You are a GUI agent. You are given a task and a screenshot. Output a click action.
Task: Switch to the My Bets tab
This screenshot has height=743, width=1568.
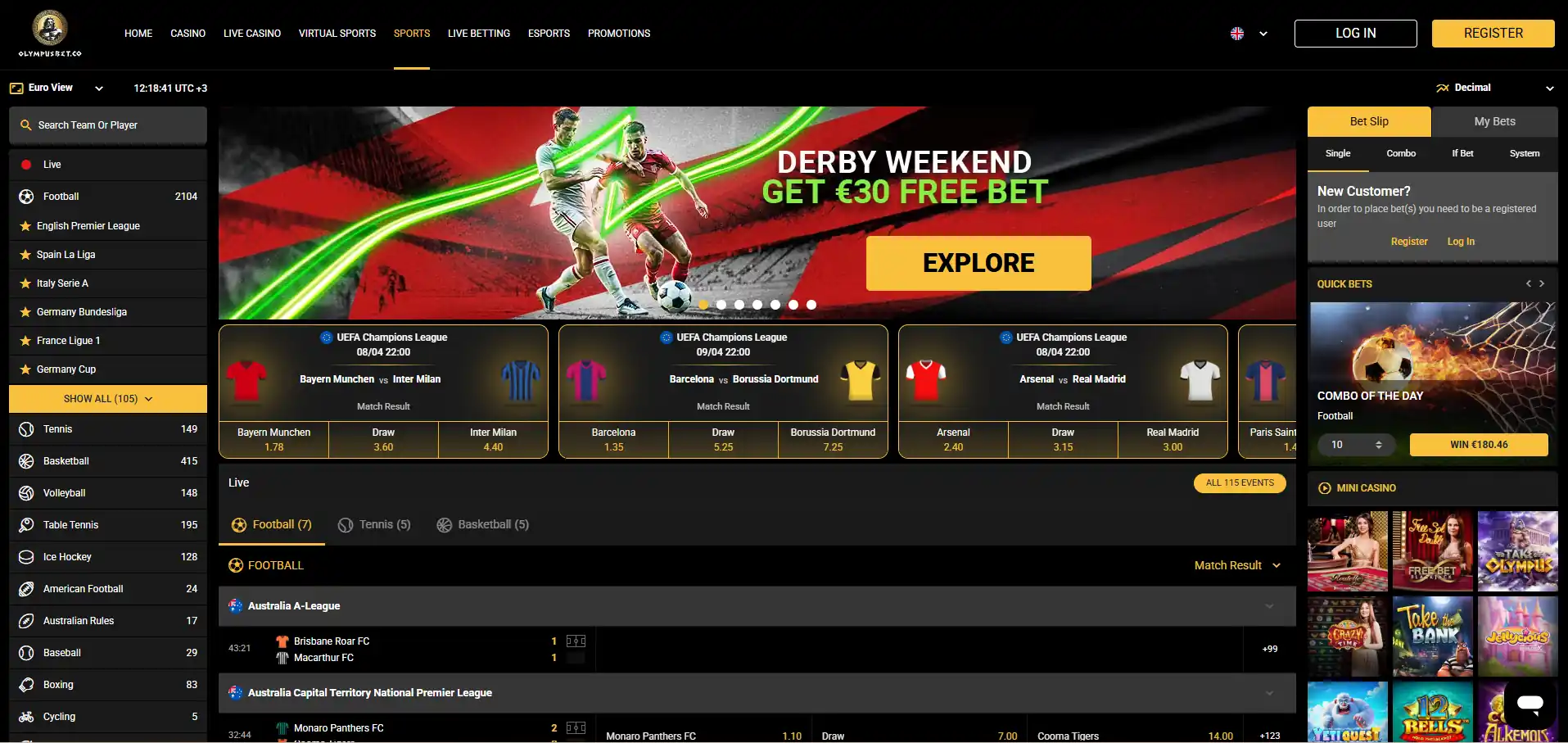(1494, 121)
